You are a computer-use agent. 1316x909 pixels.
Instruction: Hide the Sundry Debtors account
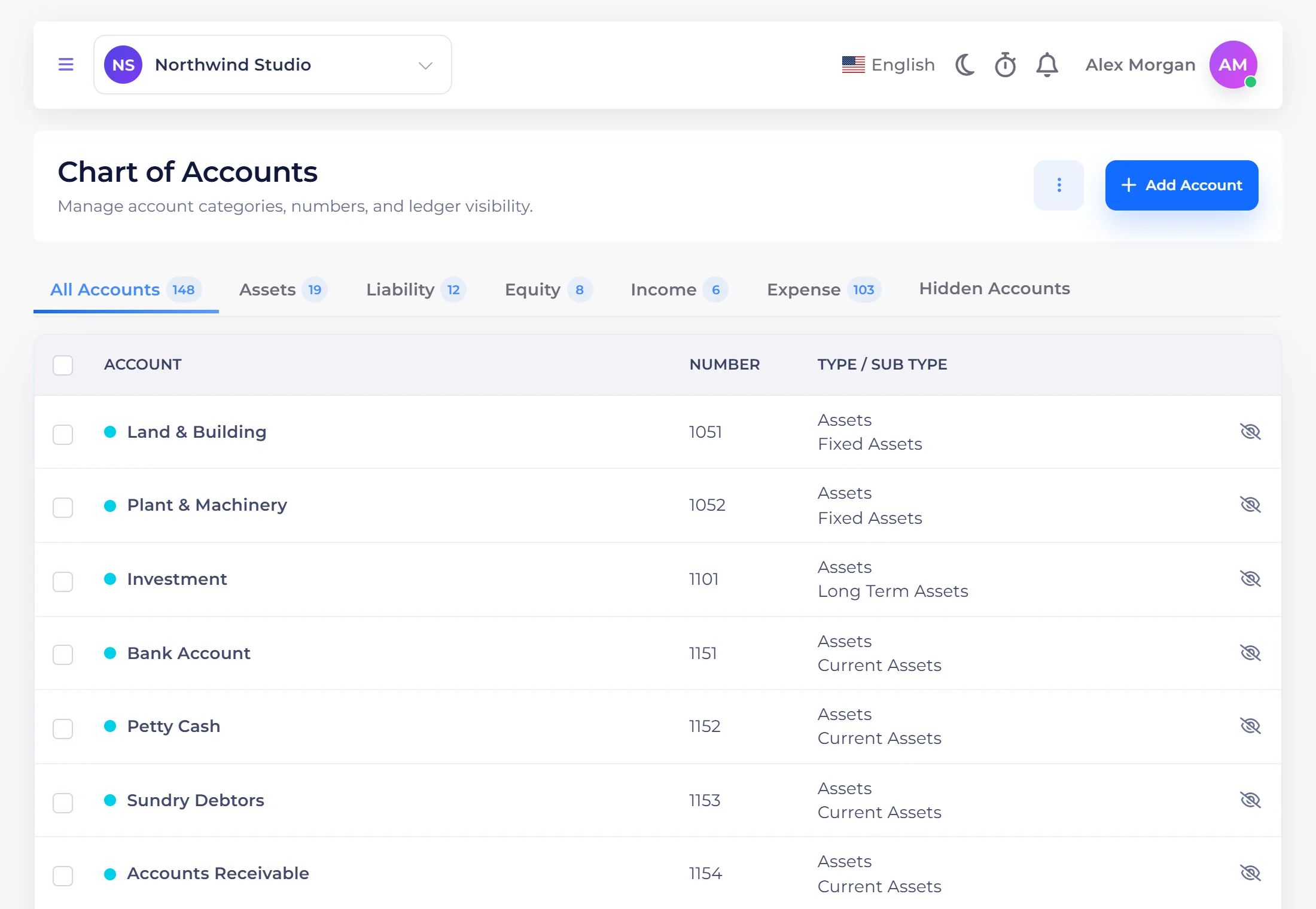point(1250,800)
